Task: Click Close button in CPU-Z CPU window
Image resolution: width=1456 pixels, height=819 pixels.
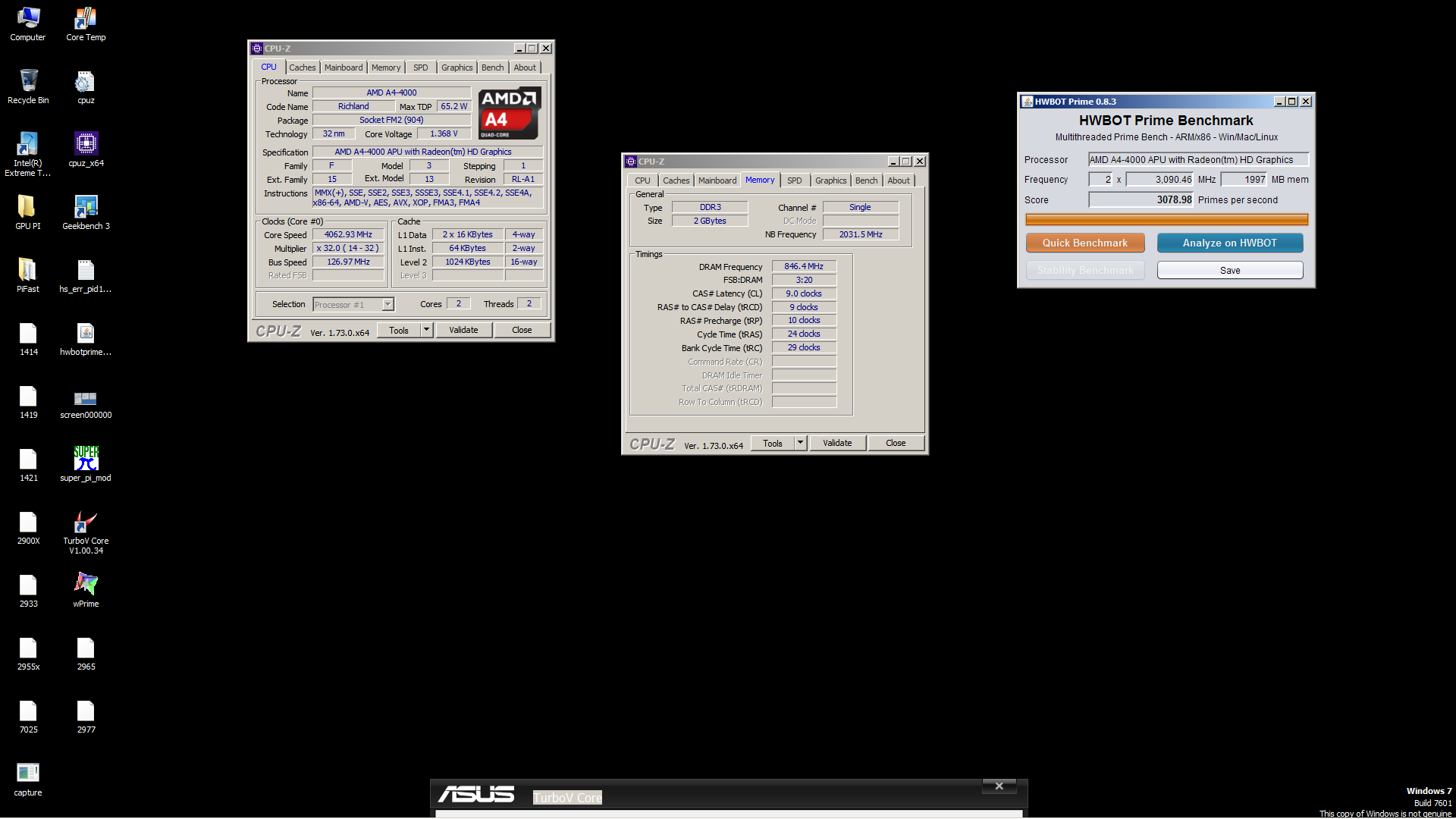Action: (522, 330)
